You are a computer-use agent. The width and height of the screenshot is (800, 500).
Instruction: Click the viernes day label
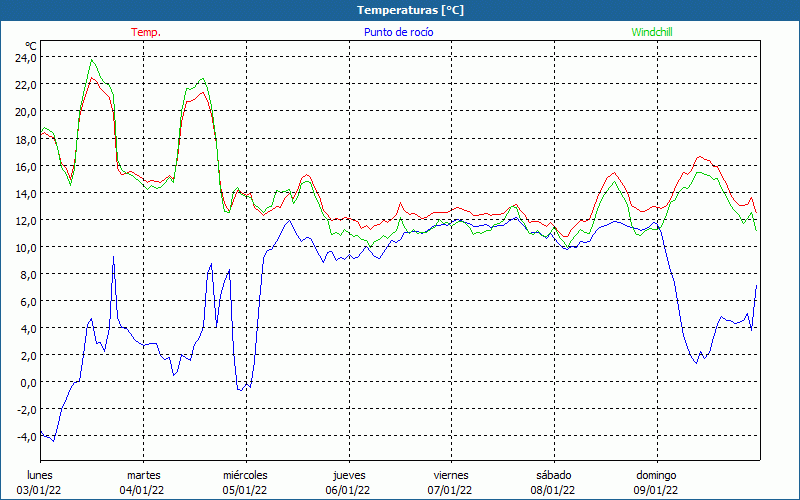pos(451,475)
